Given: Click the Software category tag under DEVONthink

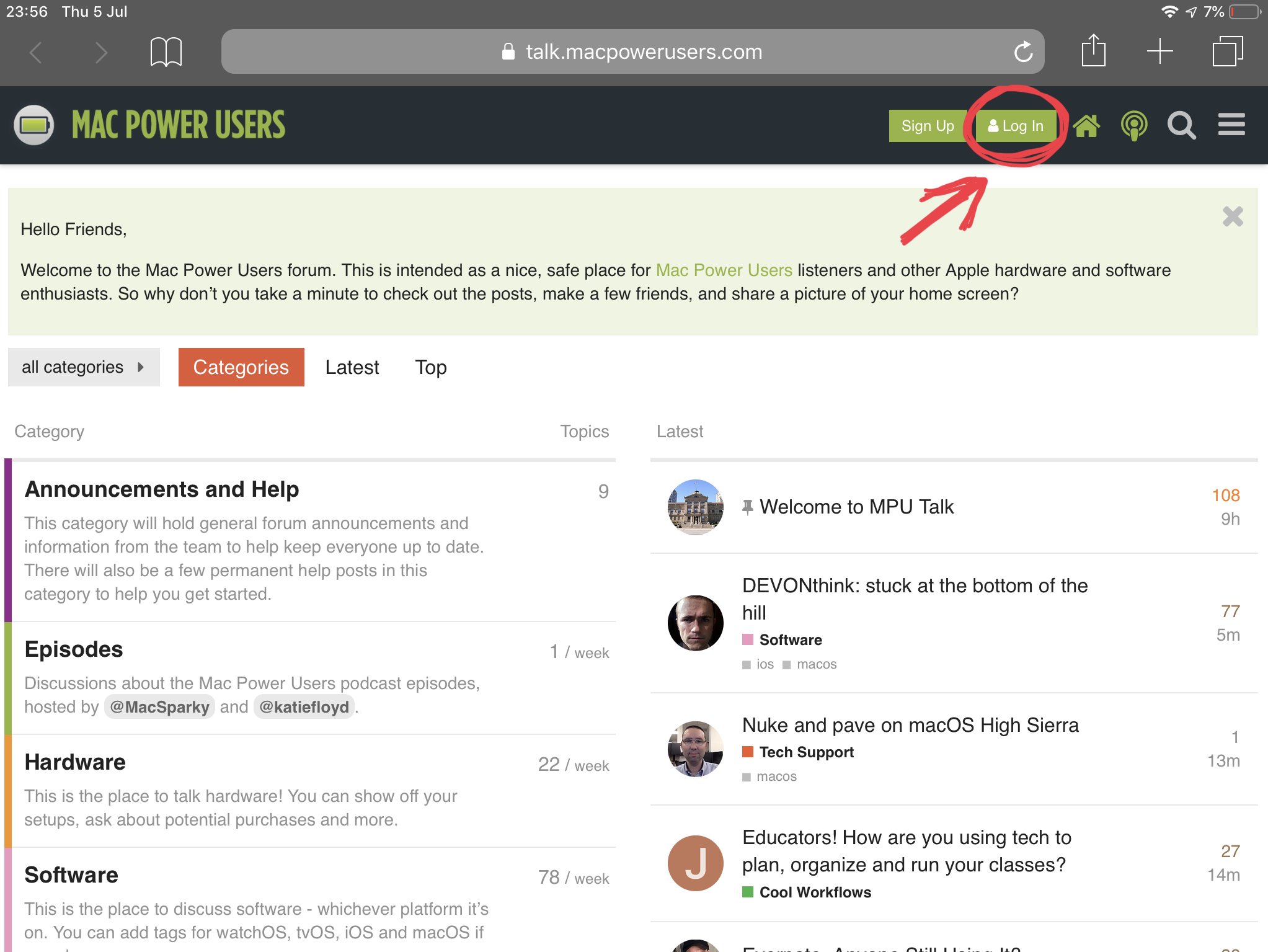Looking at the screenshot, I should [783, 640].
